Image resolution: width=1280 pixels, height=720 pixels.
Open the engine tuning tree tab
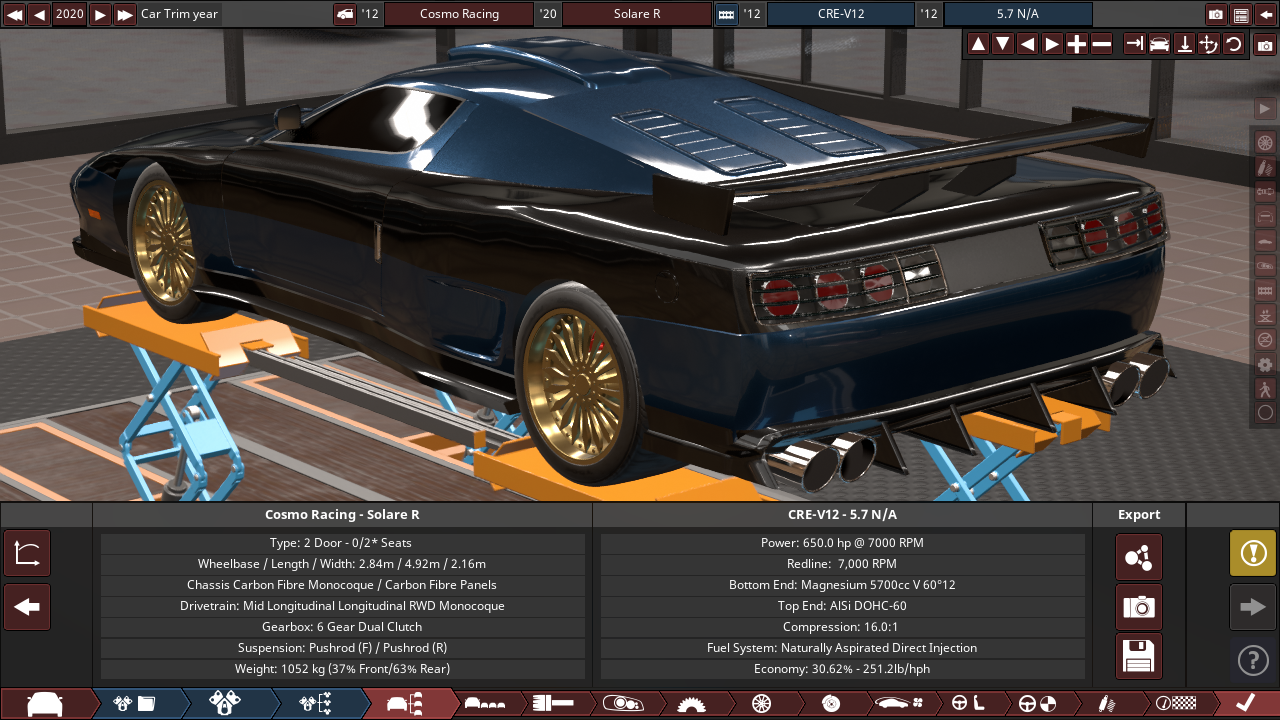coord(316,703)
